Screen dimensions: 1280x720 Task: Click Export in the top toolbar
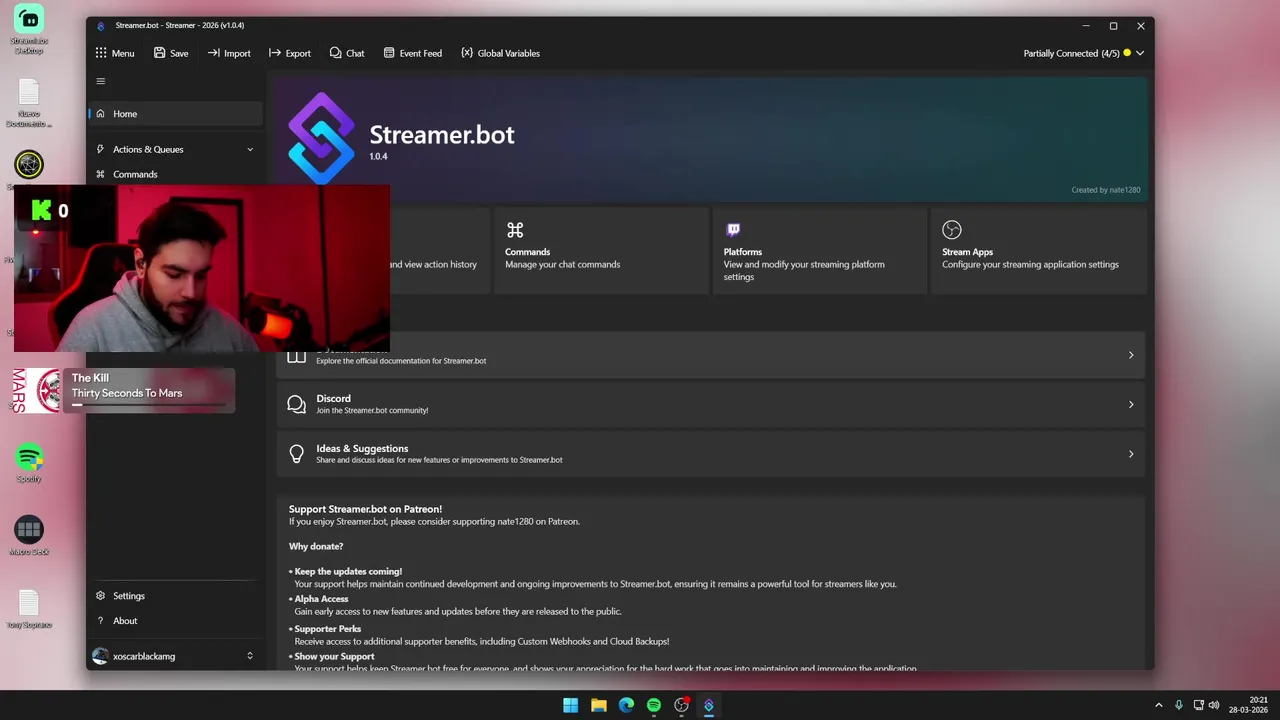290,53
